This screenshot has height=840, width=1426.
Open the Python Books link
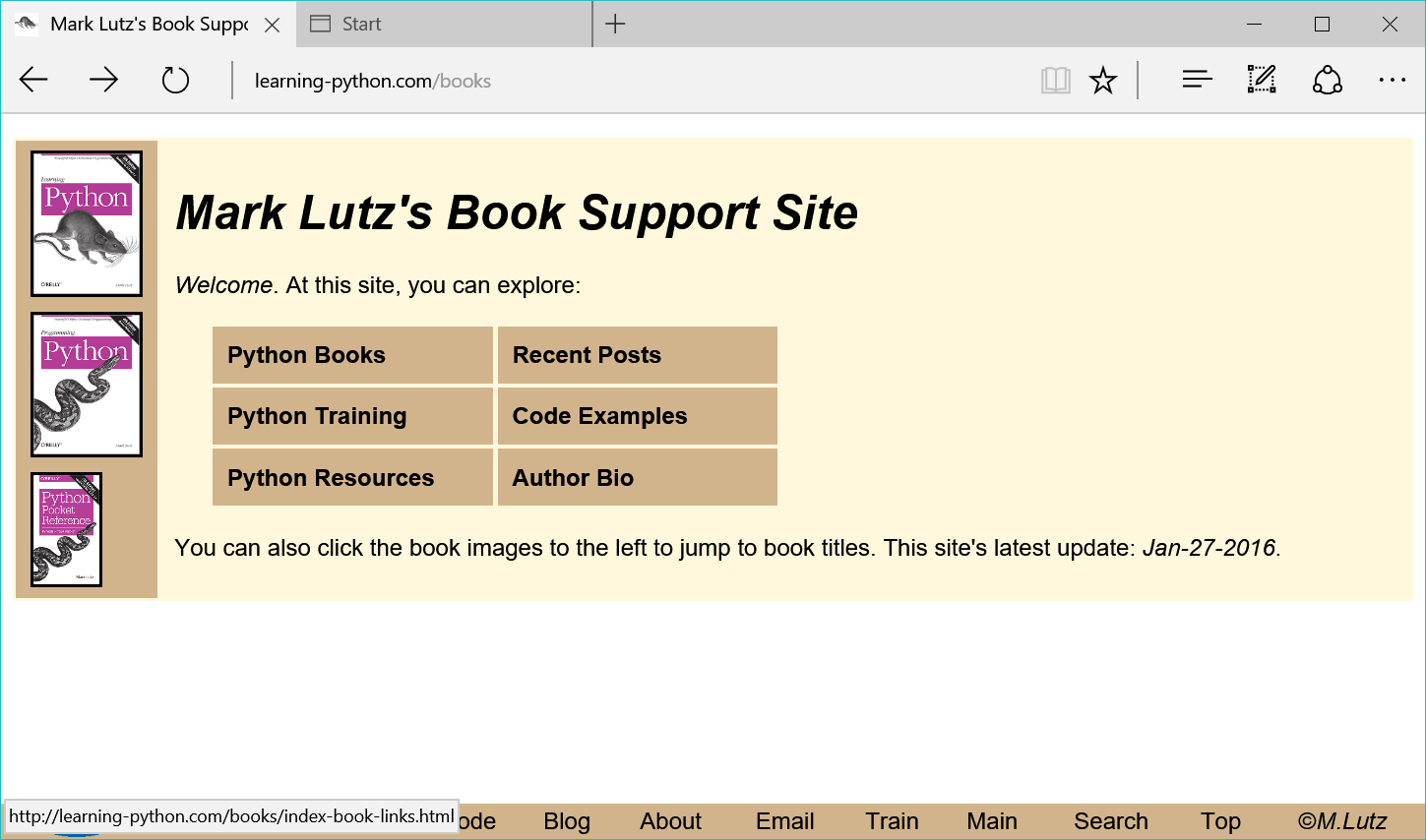tap(352, 355)
